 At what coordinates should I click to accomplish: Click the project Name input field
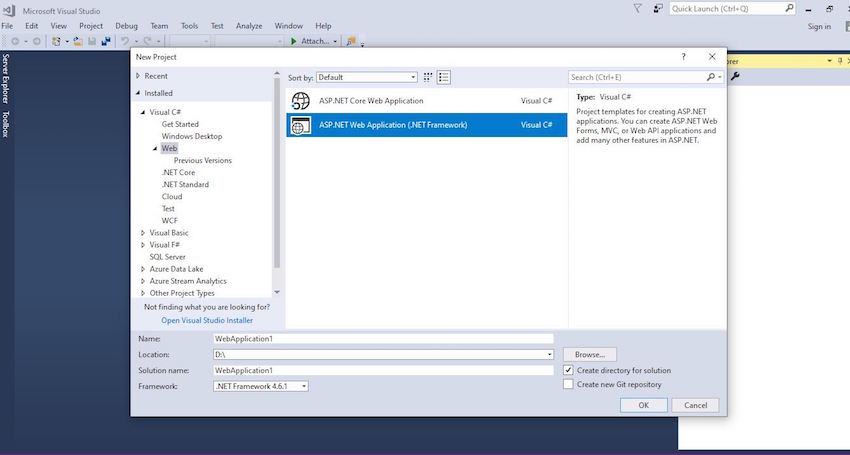tap(383, 339)
